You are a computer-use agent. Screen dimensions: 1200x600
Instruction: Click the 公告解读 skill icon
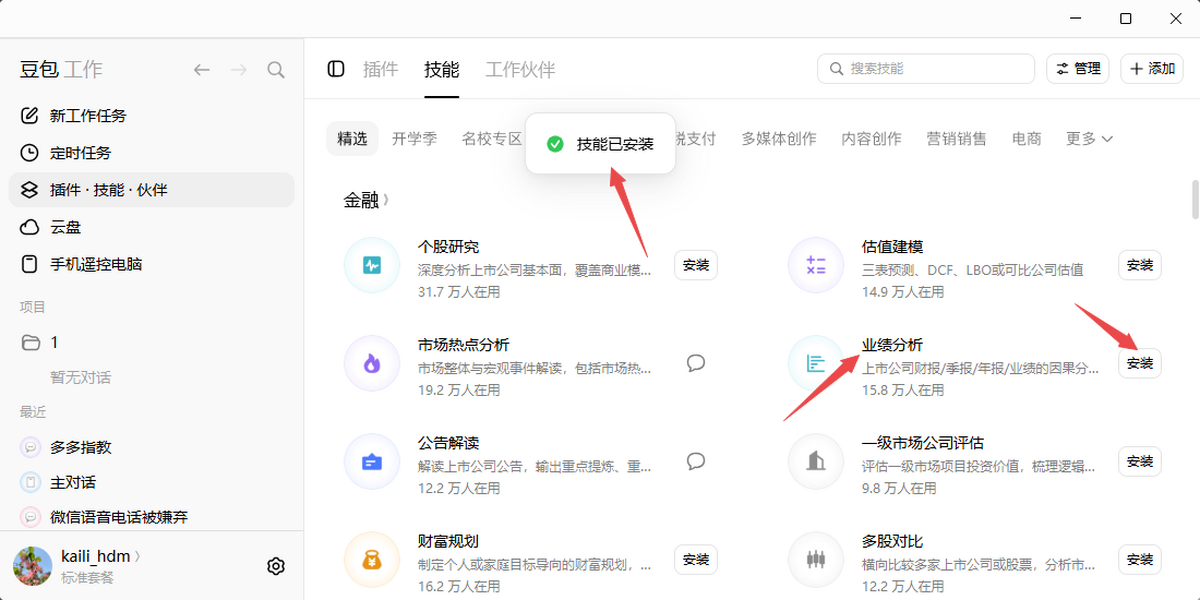coord(372,461)
